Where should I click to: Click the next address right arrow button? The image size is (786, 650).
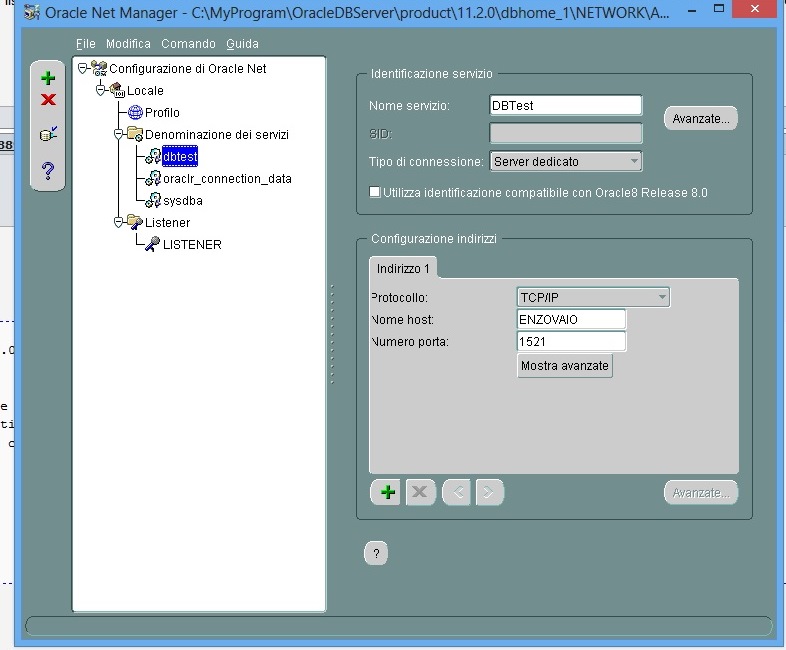point(489,492)
